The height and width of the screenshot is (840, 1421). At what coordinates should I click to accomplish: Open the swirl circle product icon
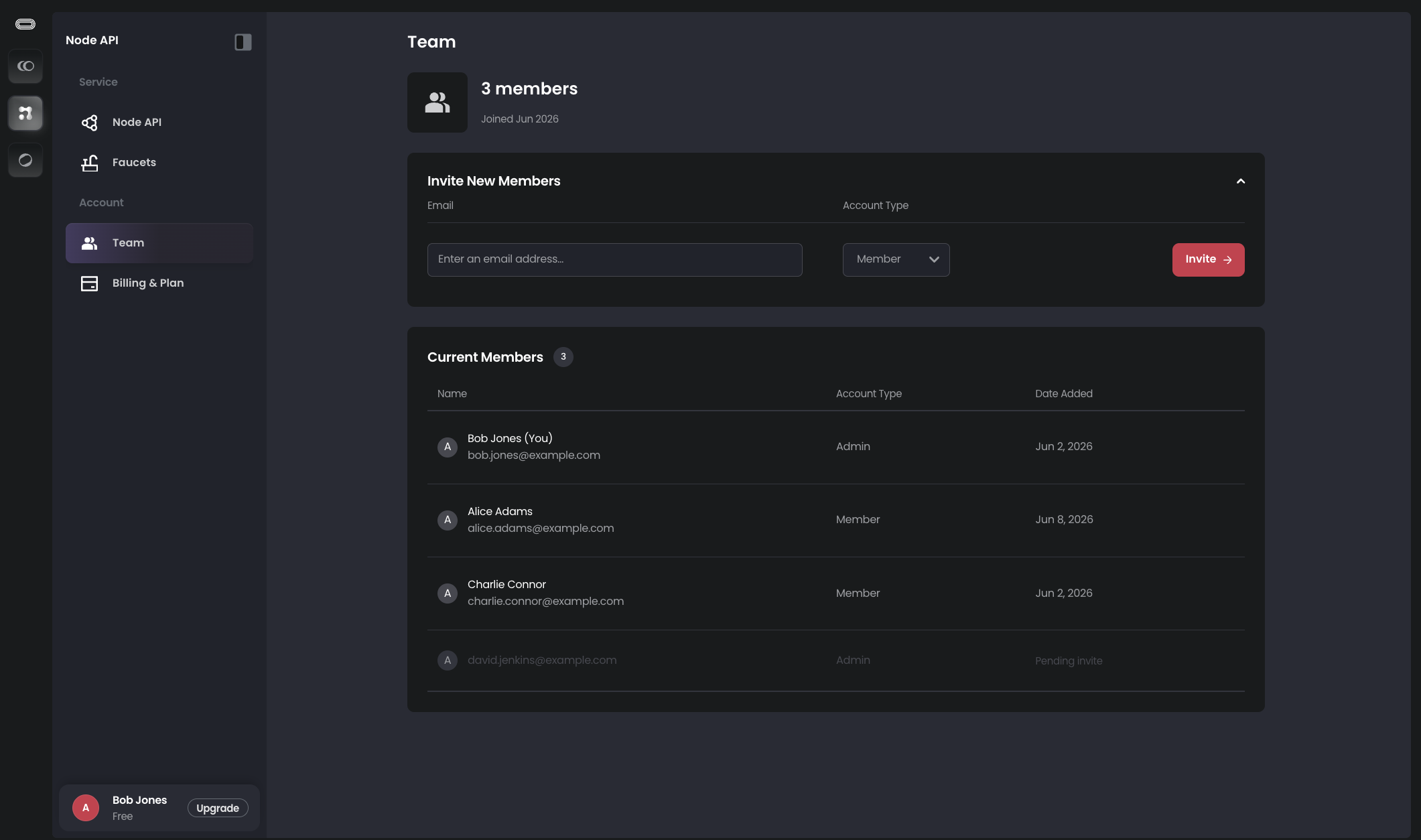[x=25, y=160]
